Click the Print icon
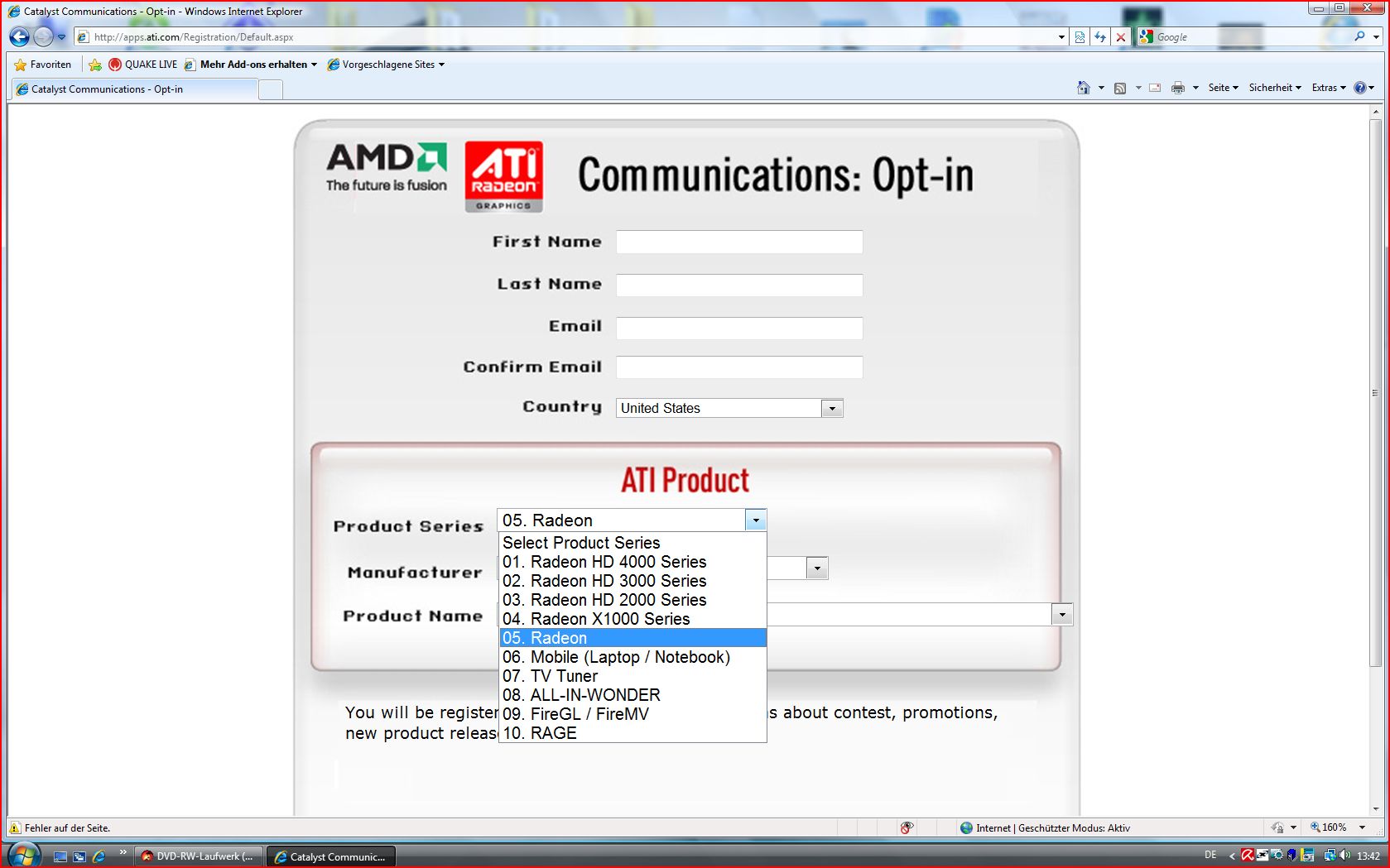This screenshot has height=868, width=1390. (1178, 88)
